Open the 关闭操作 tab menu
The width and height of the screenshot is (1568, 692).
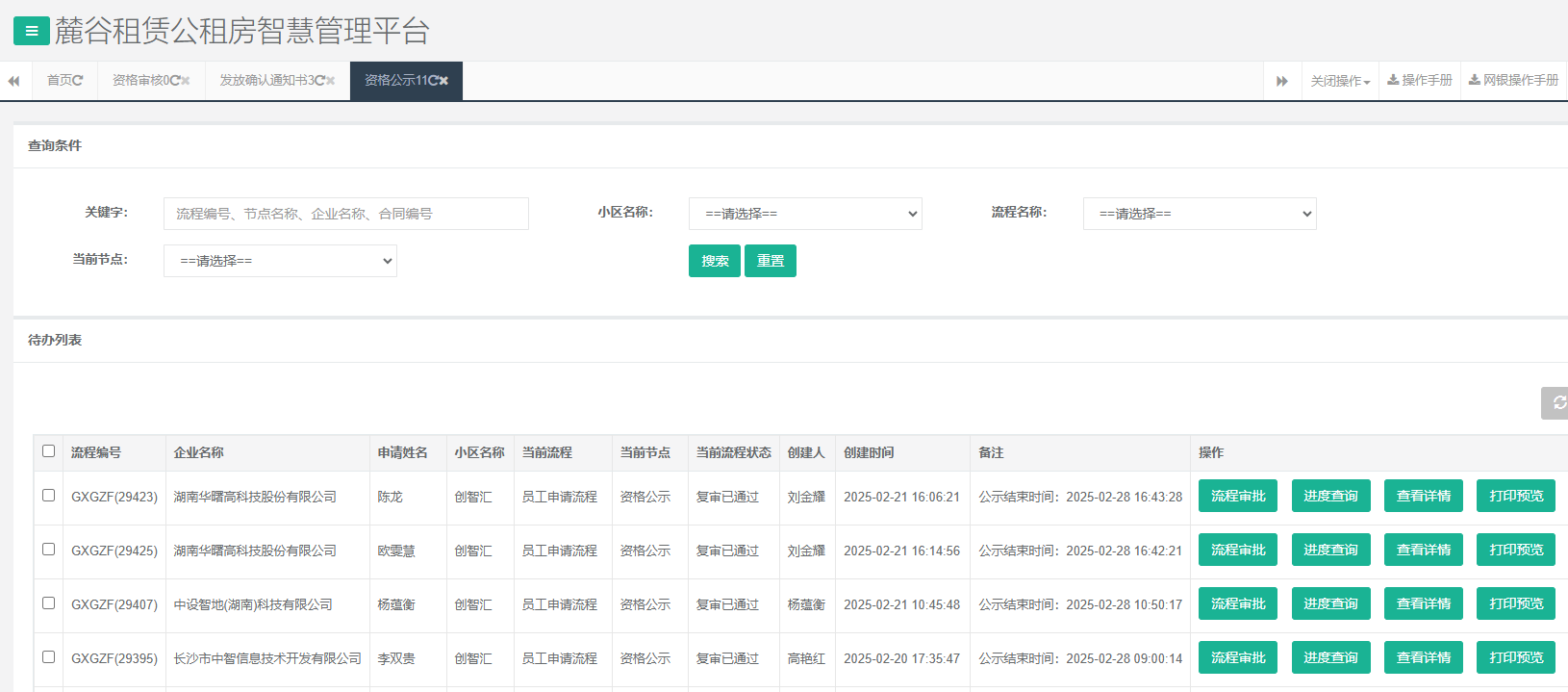[1340, 81]
